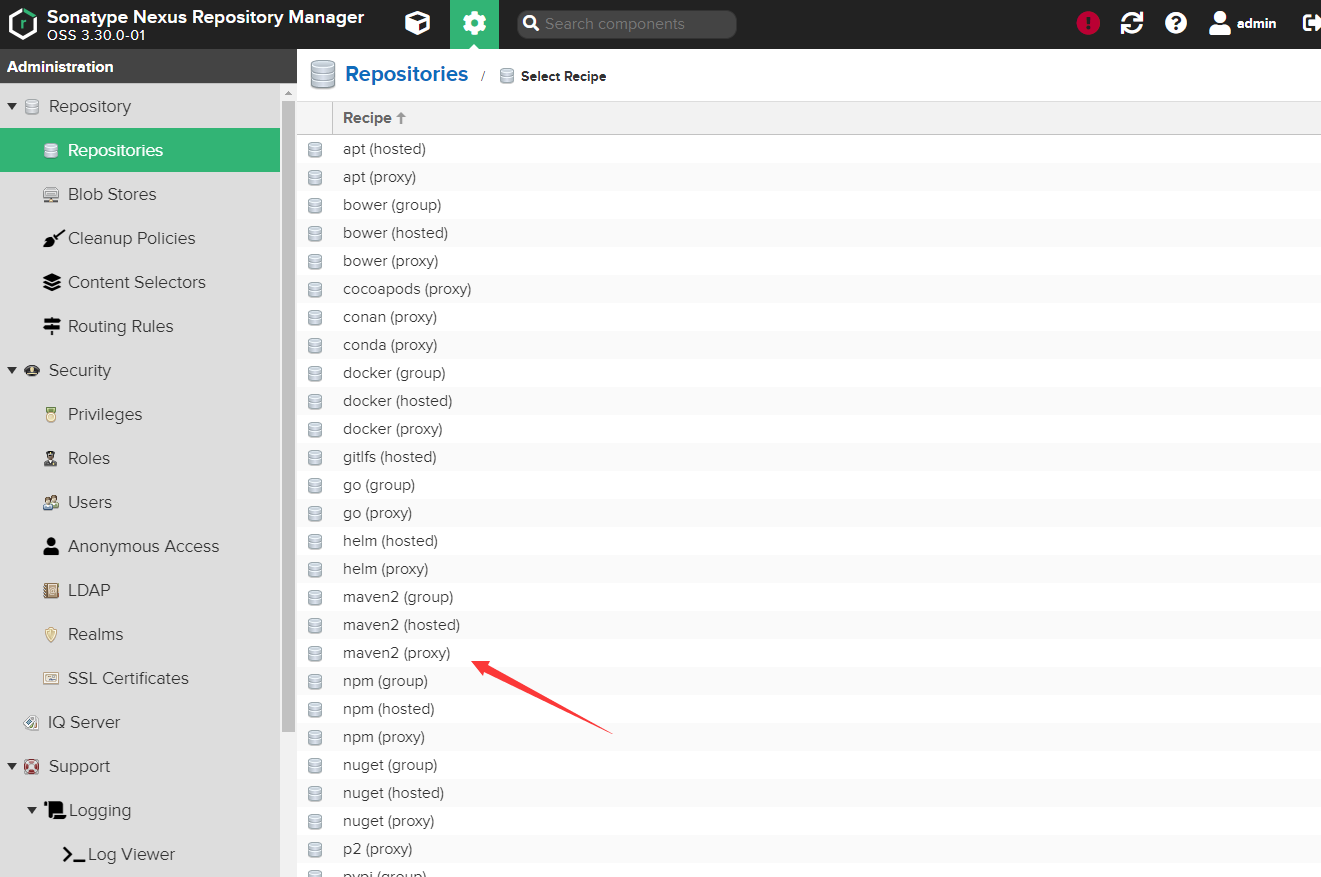Open Cleanup Policies in sidebar
The width and height of the screenshot is (1321, 877).
click(x=140, y=238)
